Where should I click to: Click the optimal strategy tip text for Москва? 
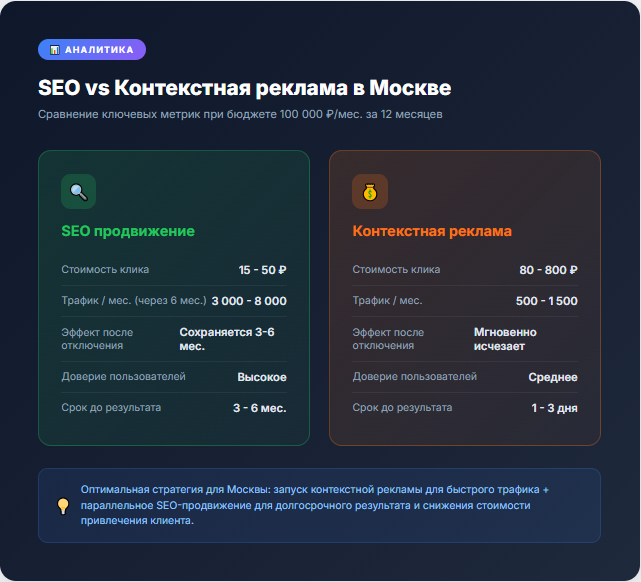[x=315, y=506]
